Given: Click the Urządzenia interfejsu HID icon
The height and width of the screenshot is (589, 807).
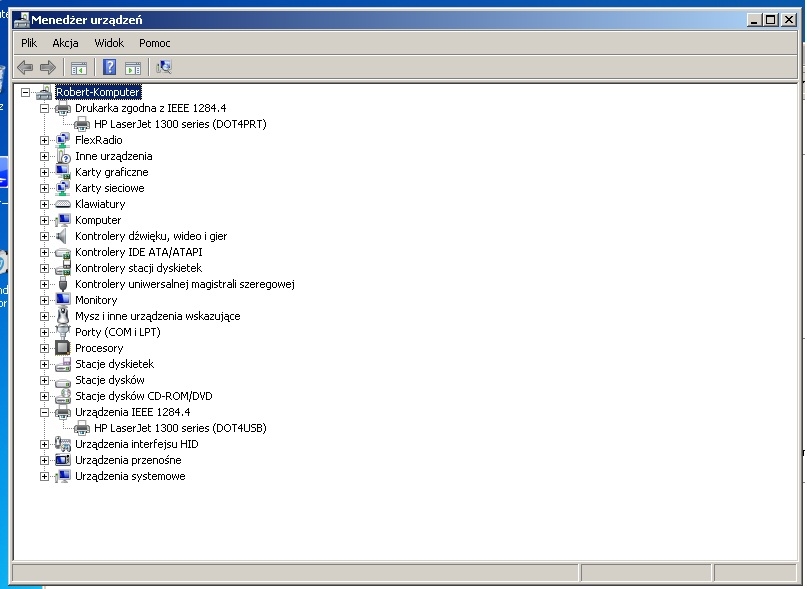Looking at the screenshot, I should tap(63, 444).
